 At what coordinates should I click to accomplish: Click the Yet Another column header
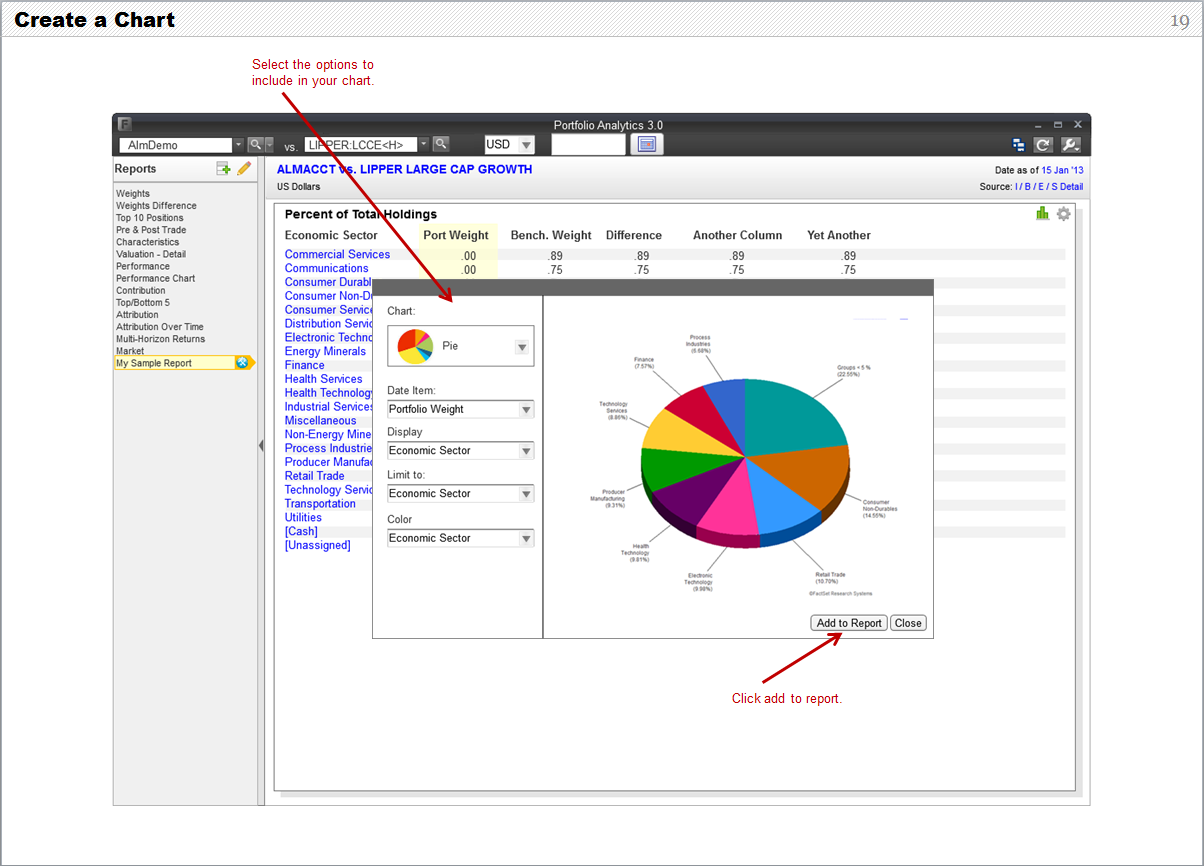(x=839, y=236)
